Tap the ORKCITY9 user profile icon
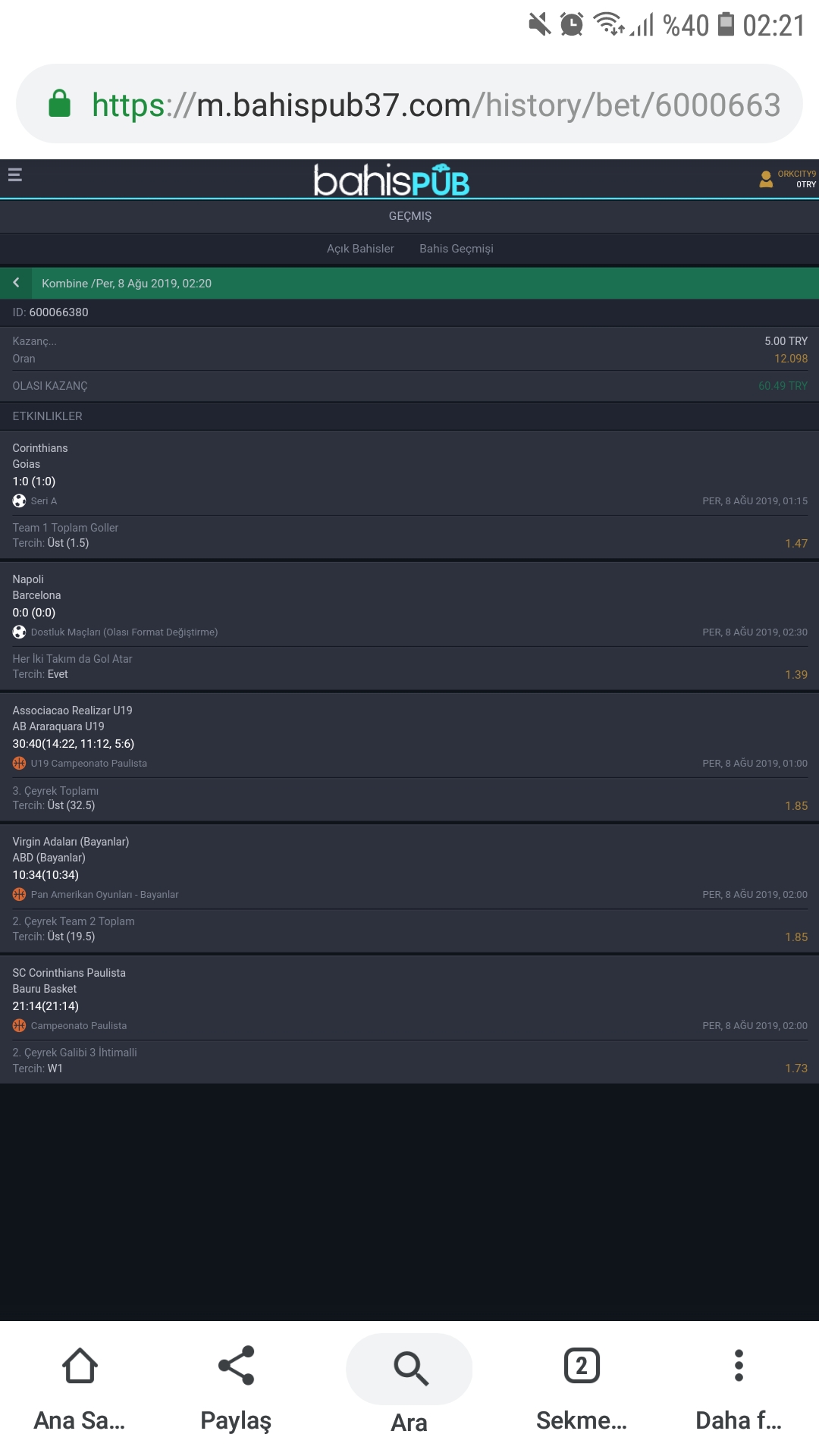The image size is (819, 1456). pos(766,179)
